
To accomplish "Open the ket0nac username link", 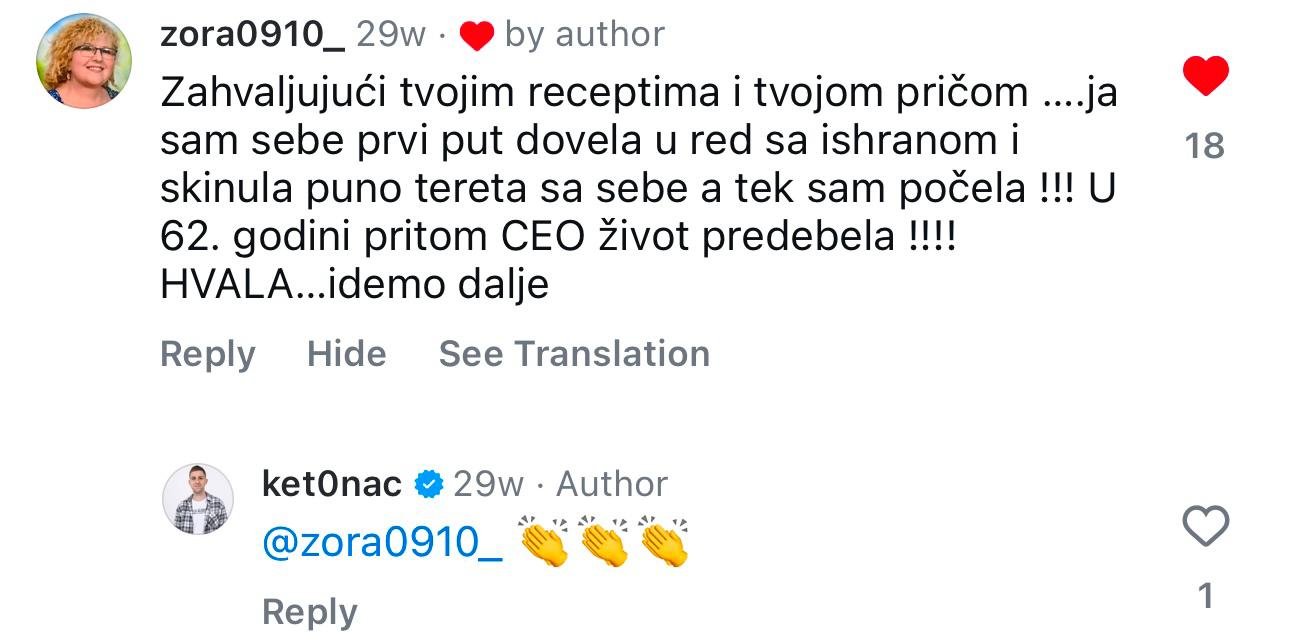I will tap(332, 485).
